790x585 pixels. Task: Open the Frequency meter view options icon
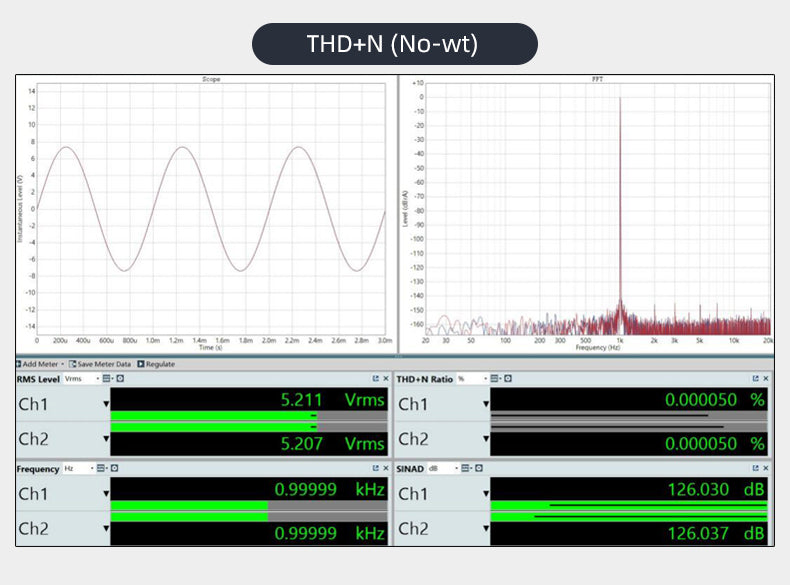pyautogui.click(x=103, y=468)
